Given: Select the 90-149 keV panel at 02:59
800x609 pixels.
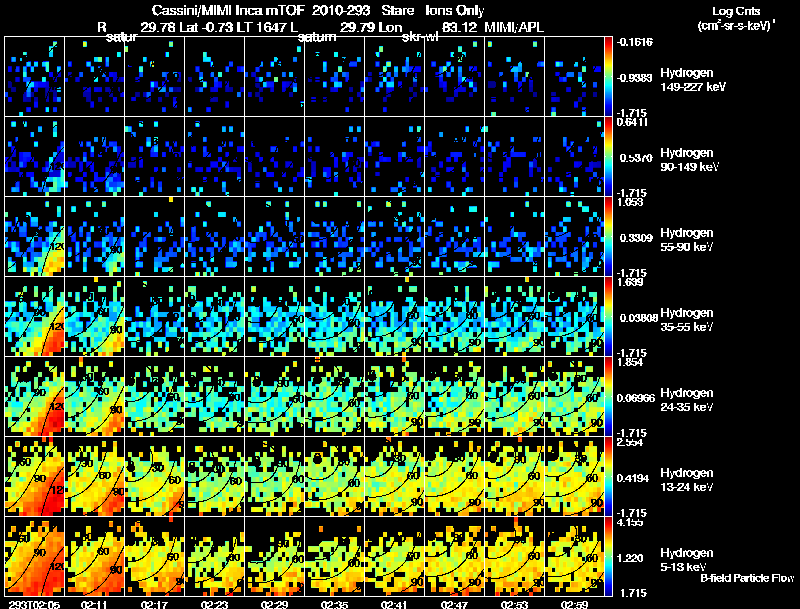Looking at the screenshot, I should click(574, 156).
